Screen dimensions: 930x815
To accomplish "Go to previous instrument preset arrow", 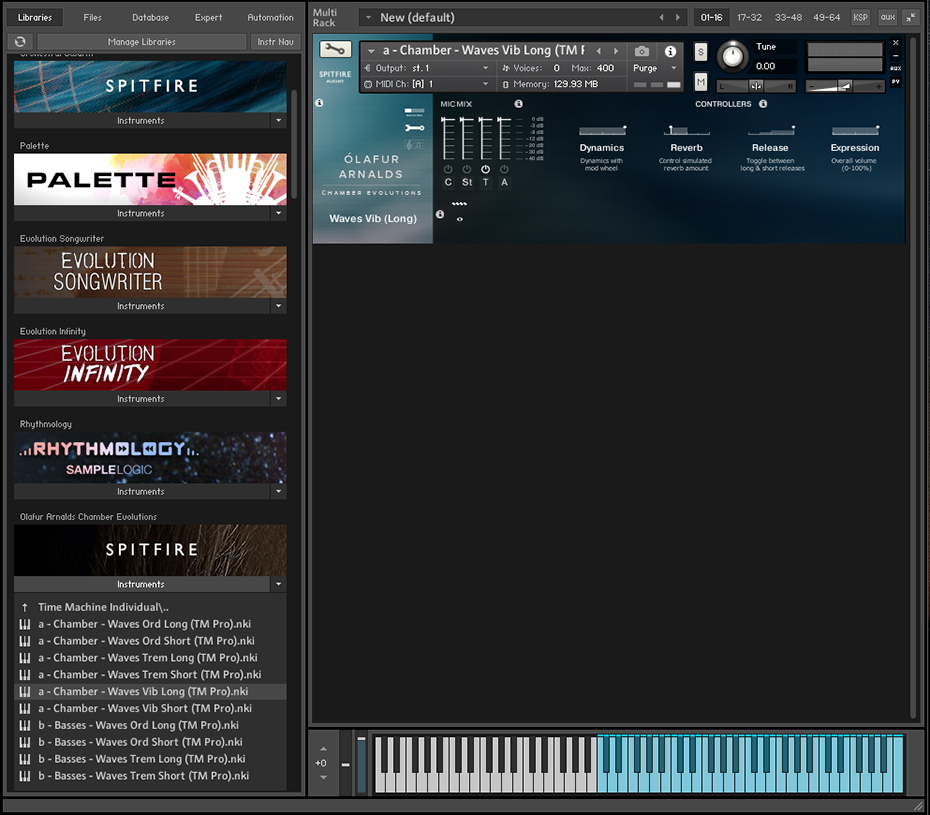I will 598,51.
